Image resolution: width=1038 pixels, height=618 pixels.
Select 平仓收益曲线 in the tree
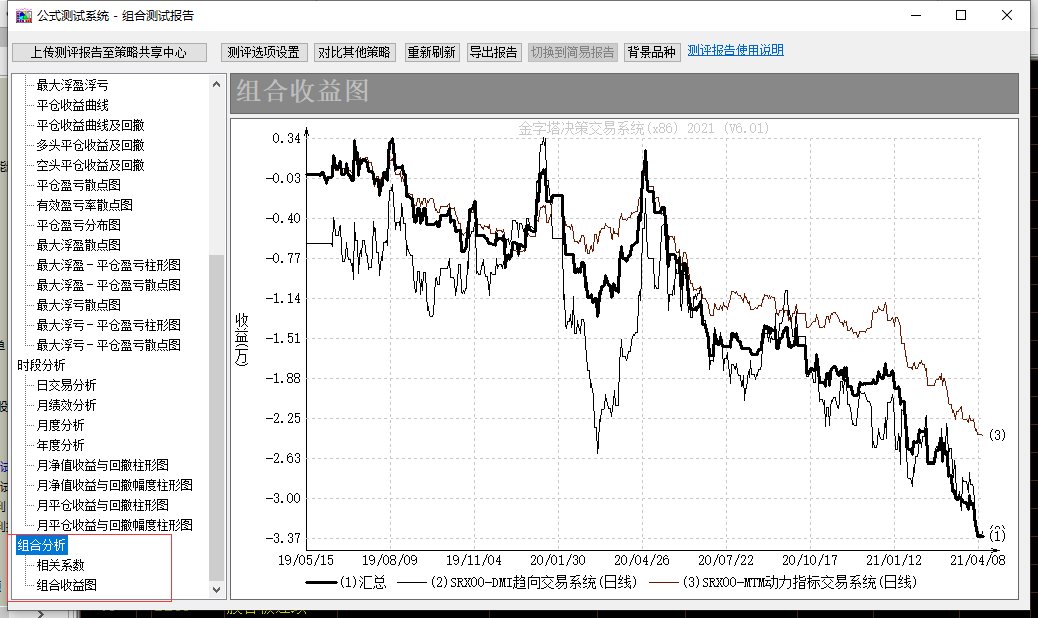(72, 105)
